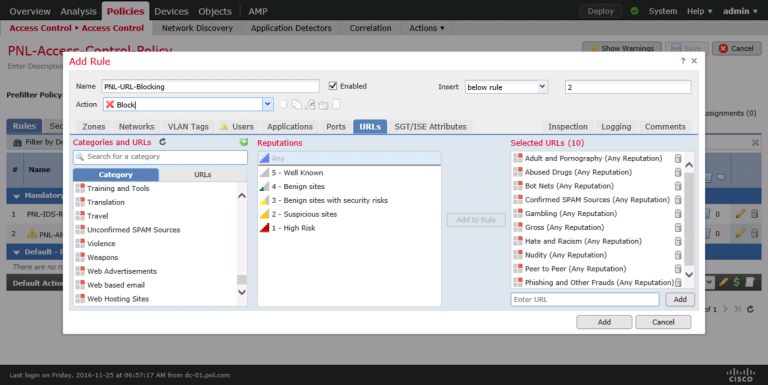Switch to Ports tab
This screenshot has height=385, width=768.
click(336, 126)
